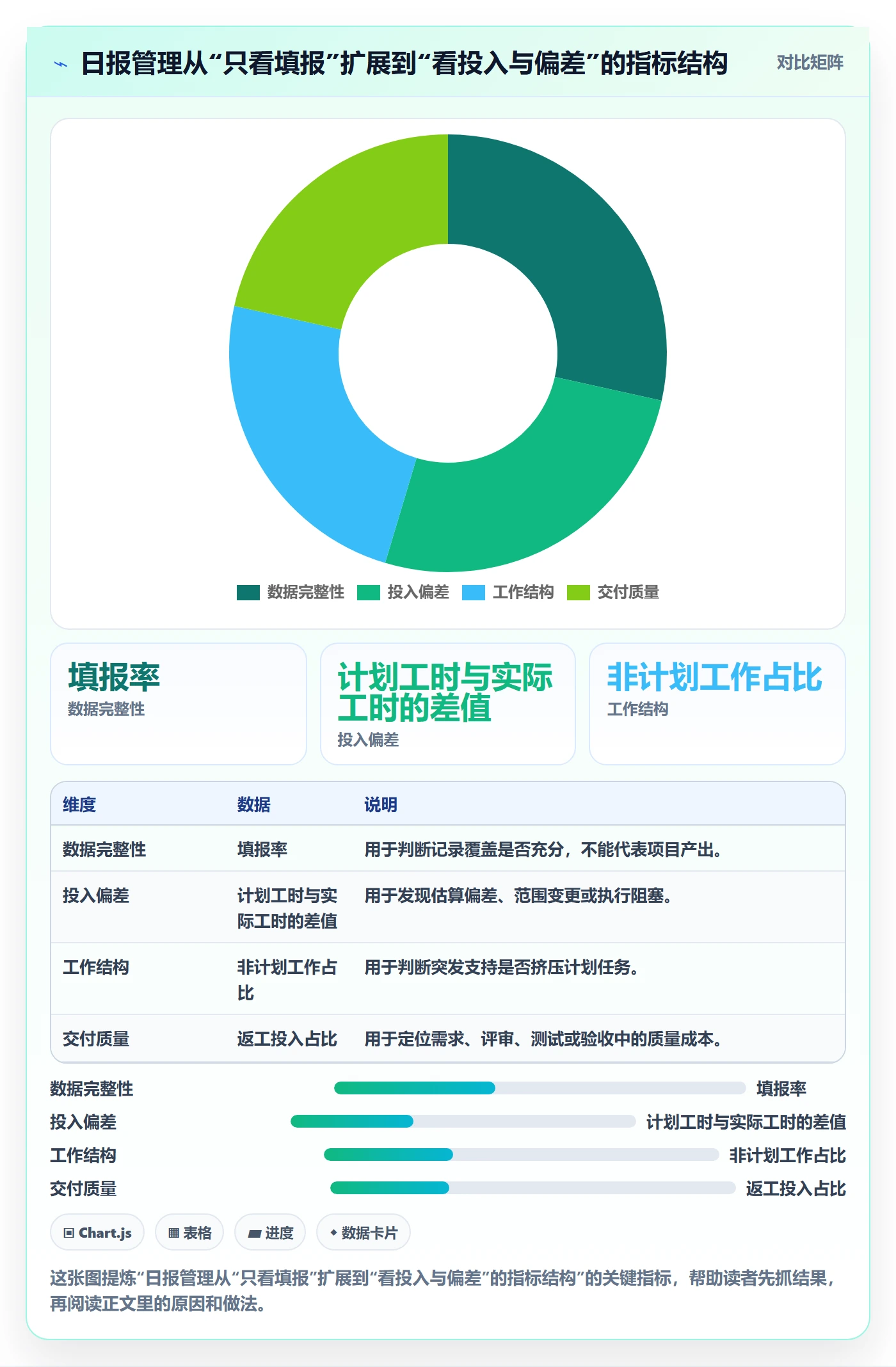Select the 非计划工作占比 data card

(x=717, y=704)
